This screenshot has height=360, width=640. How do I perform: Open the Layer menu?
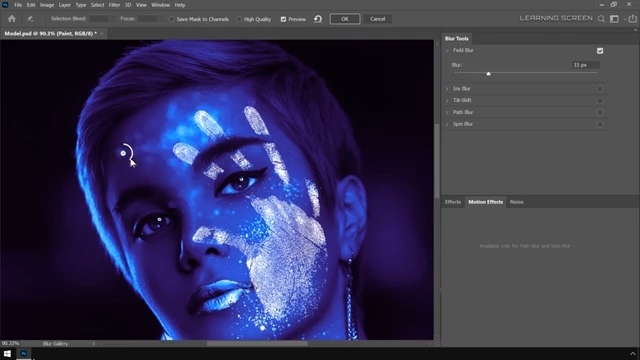[64, 5]
